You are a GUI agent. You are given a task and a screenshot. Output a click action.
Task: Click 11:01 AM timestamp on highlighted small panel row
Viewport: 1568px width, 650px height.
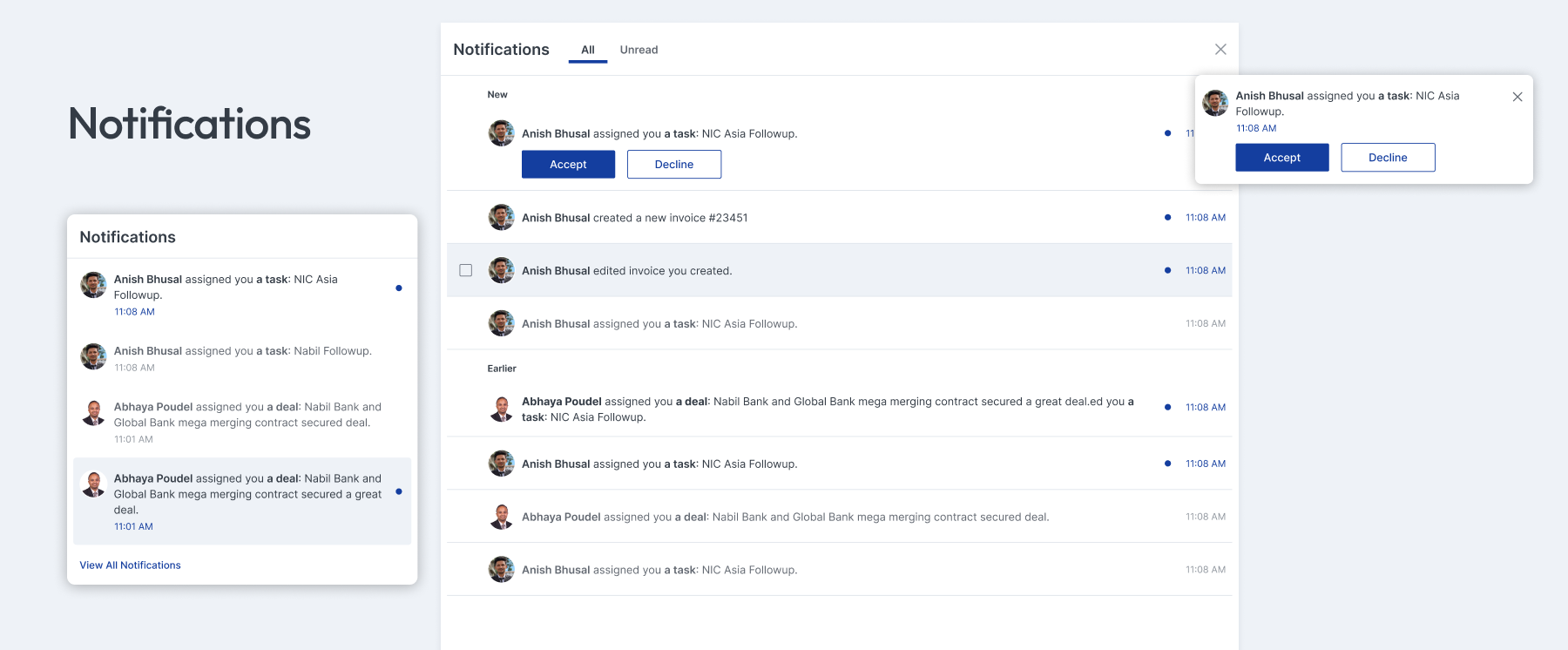click(x=133, y=527)
